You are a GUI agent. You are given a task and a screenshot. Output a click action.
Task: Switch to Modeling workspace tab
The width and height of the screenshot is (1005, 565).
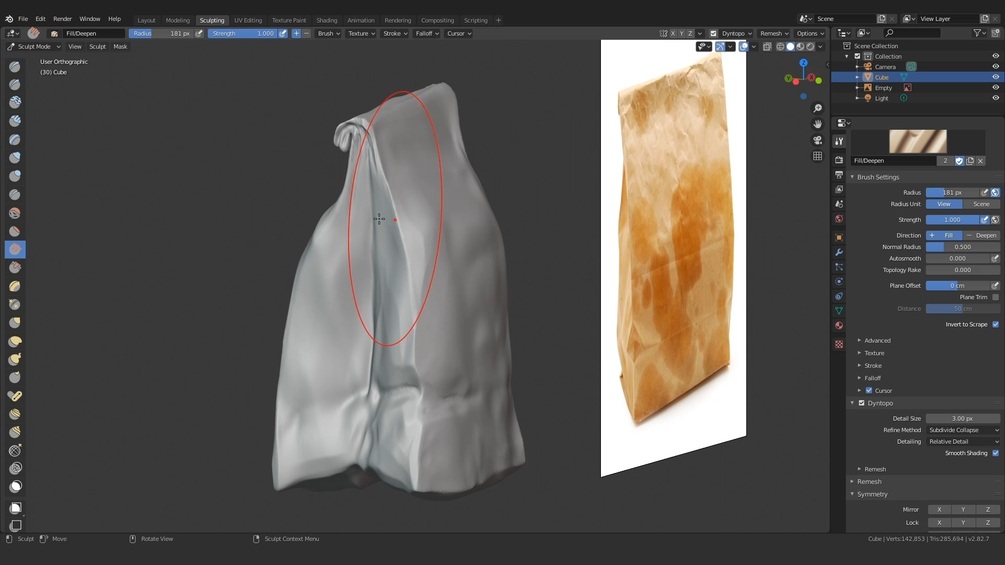[x=178, y=20]
